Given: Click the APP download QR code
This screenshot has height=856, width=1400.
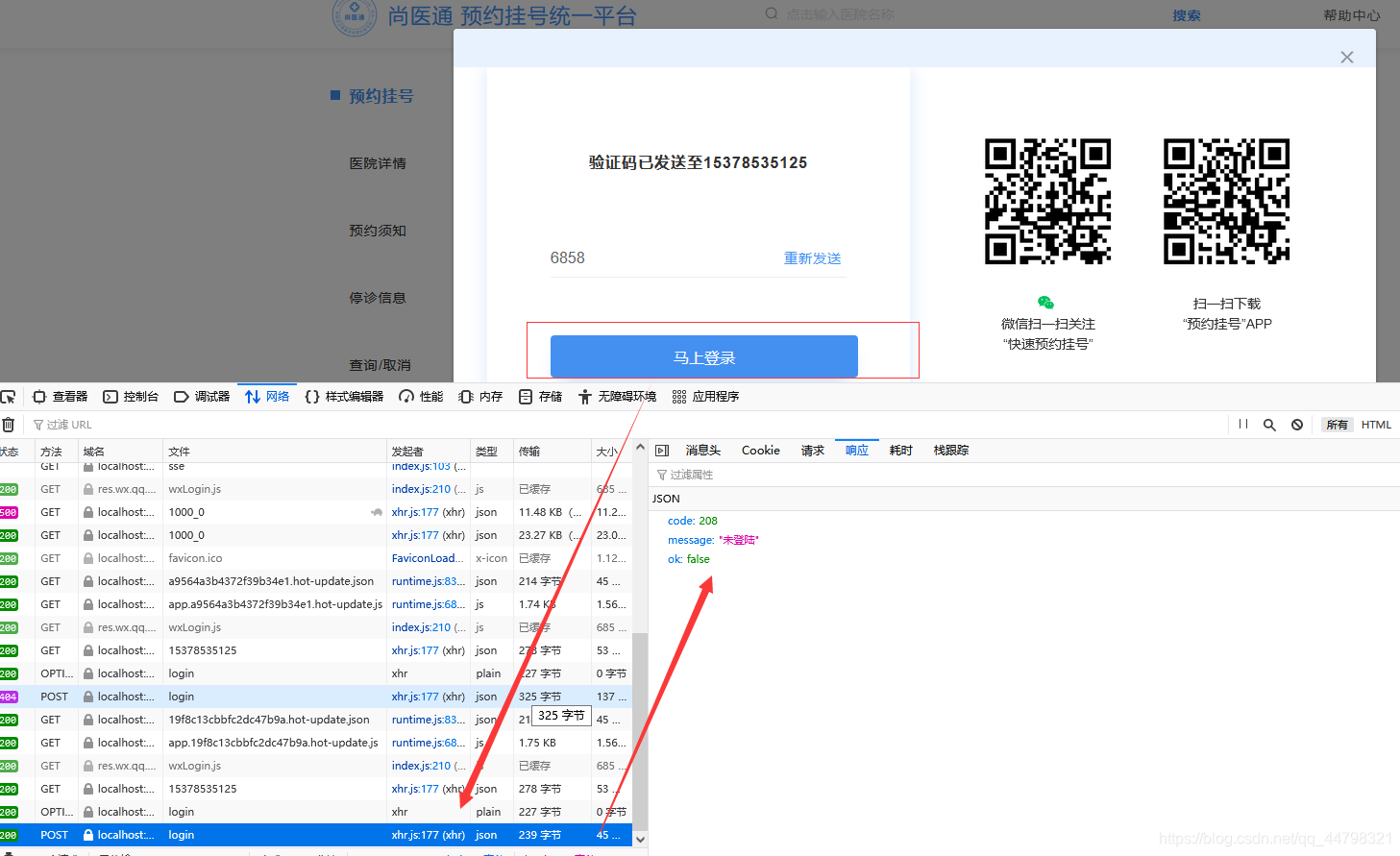Looking at the screenshot, I should [1227, 202].
